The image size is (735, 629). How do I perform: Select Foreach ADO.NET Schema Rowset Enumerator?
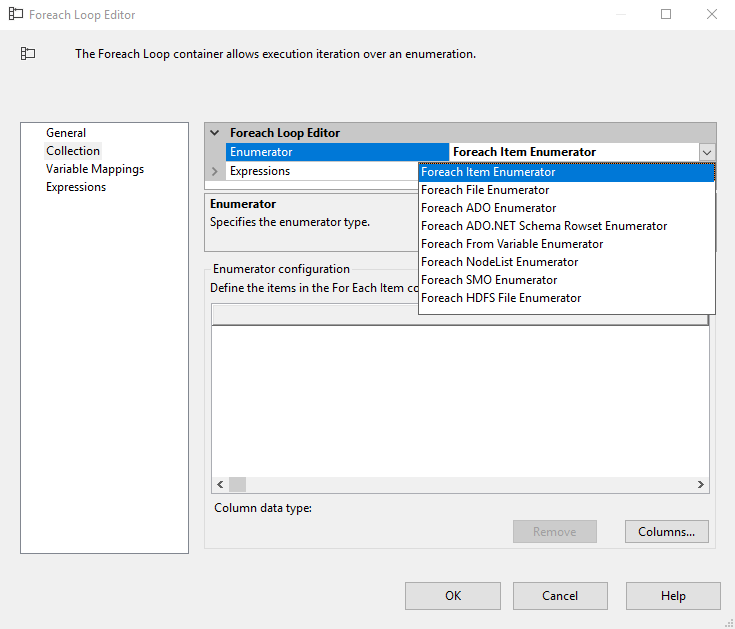[x=544, y=226]
